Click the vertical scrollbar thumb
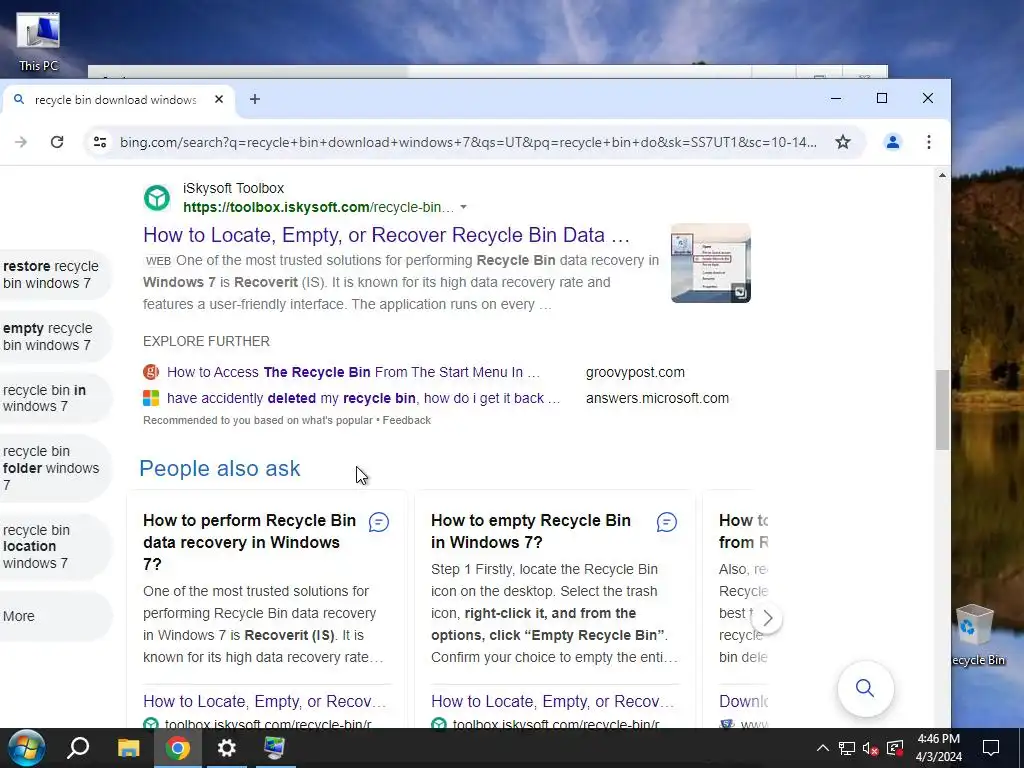 click(x=942, y=409)
